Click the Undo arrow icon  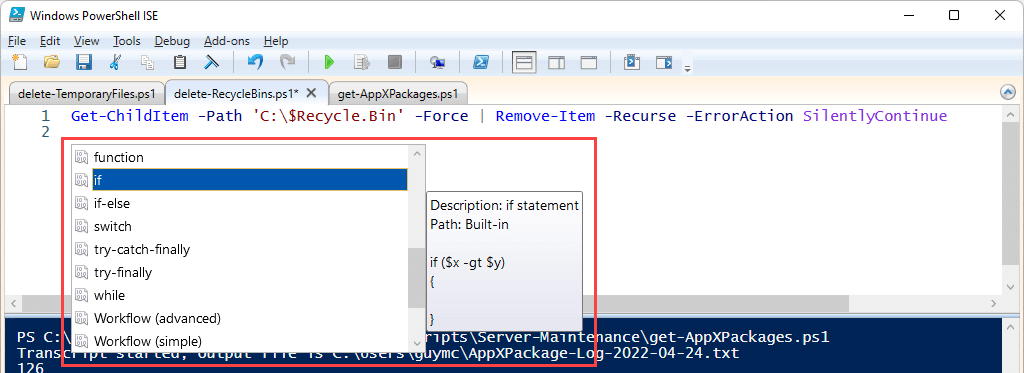(255, 62)
